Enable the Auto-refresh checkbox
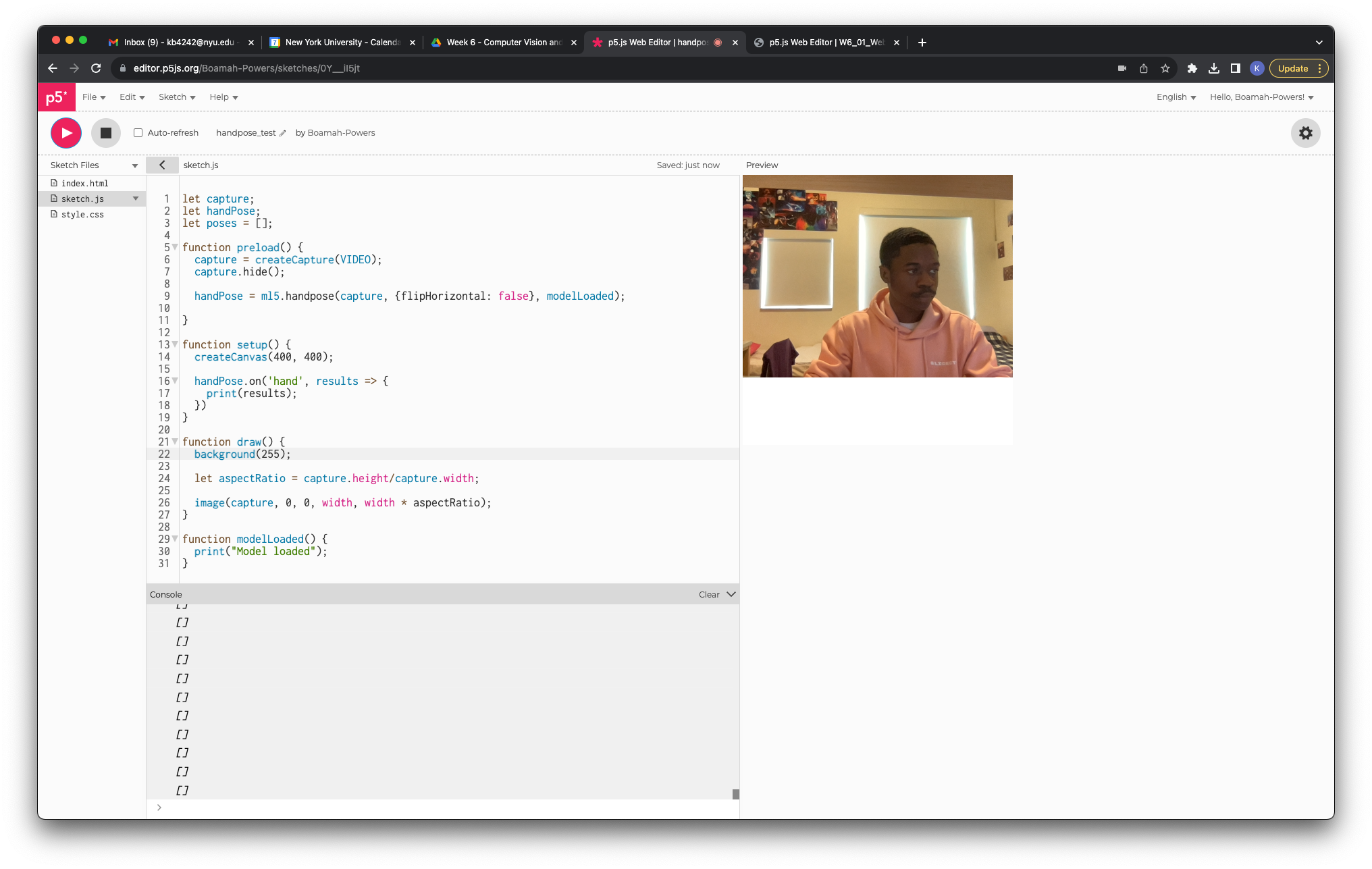Screen dimensions: 1372x869 138,133
